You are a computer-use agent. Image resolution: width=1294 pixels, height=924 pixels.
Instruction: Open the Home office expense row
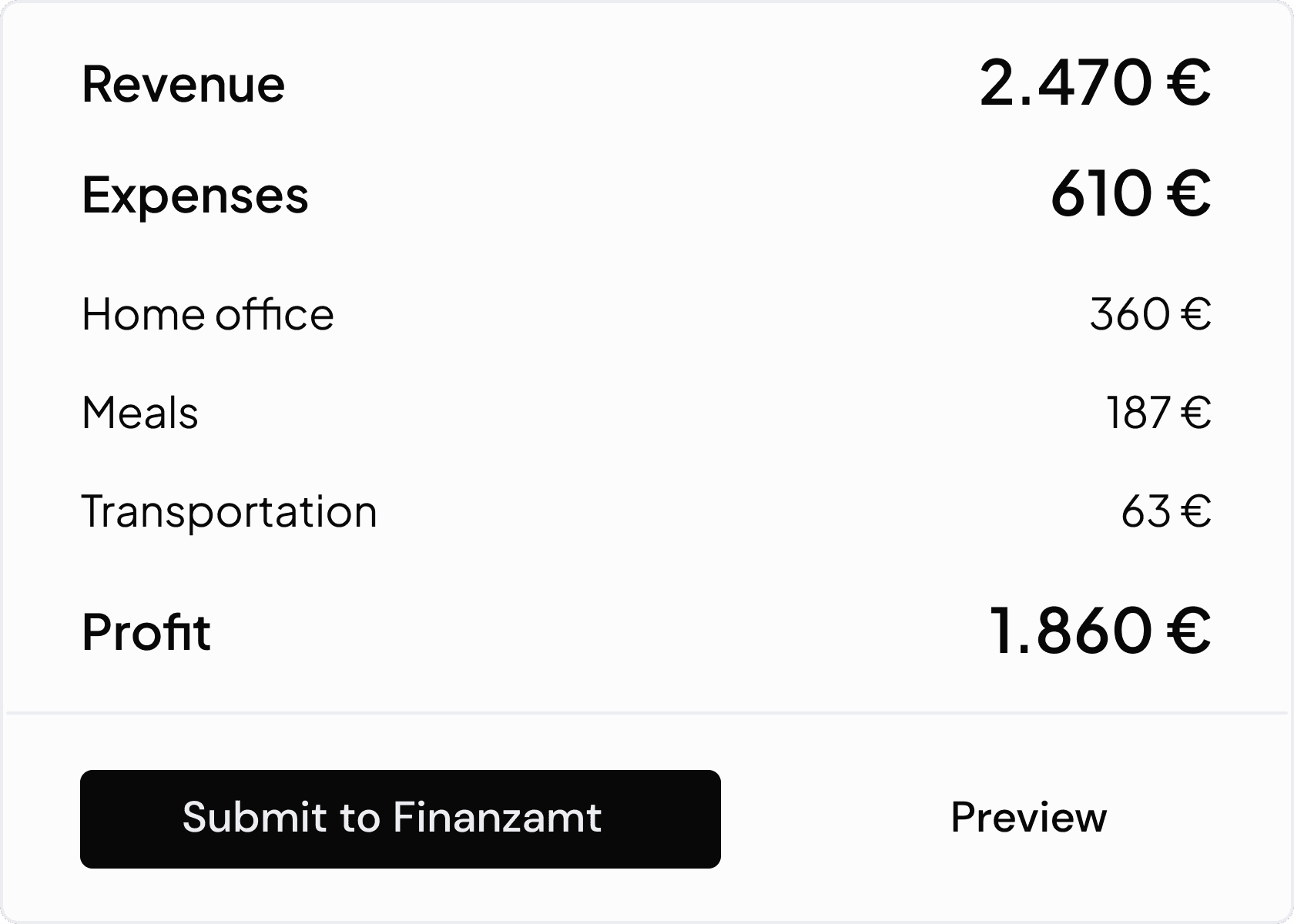(208, 314)
